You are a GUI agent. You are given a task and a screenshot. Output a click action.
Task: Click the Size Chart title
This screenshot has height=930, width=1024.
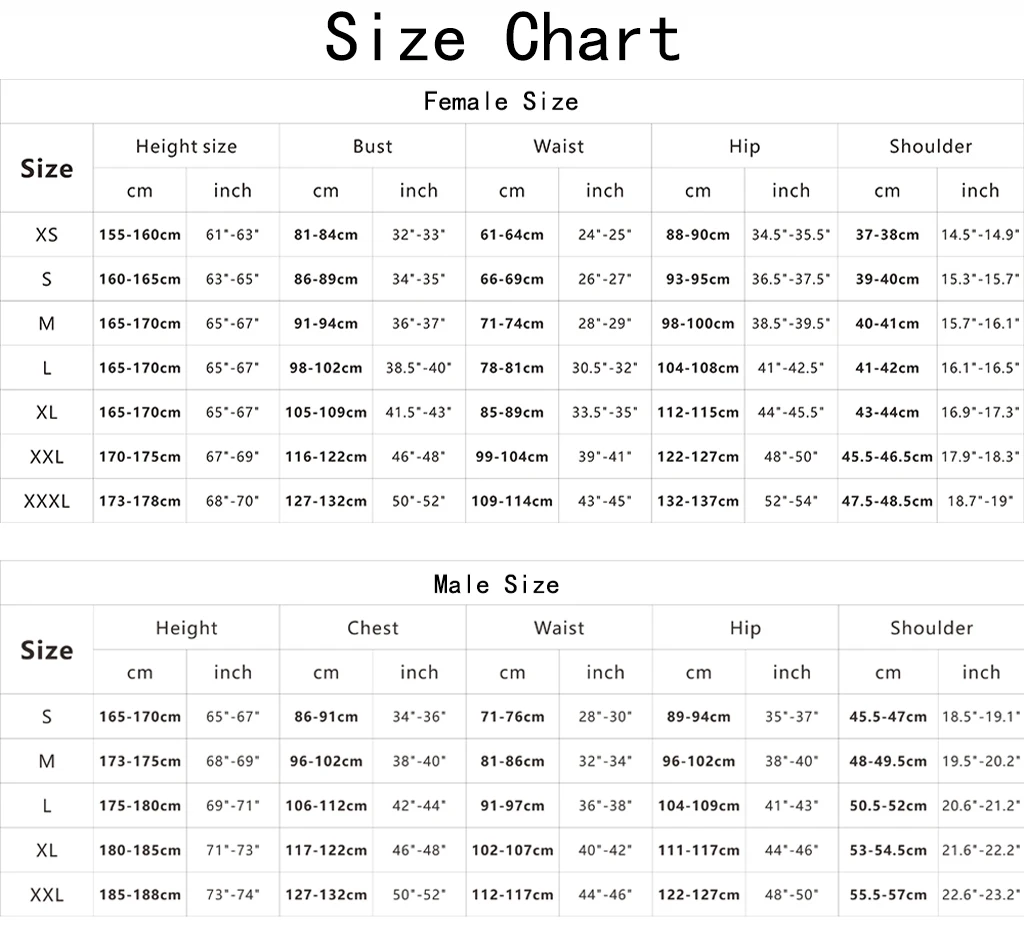(x=503, y=37)
